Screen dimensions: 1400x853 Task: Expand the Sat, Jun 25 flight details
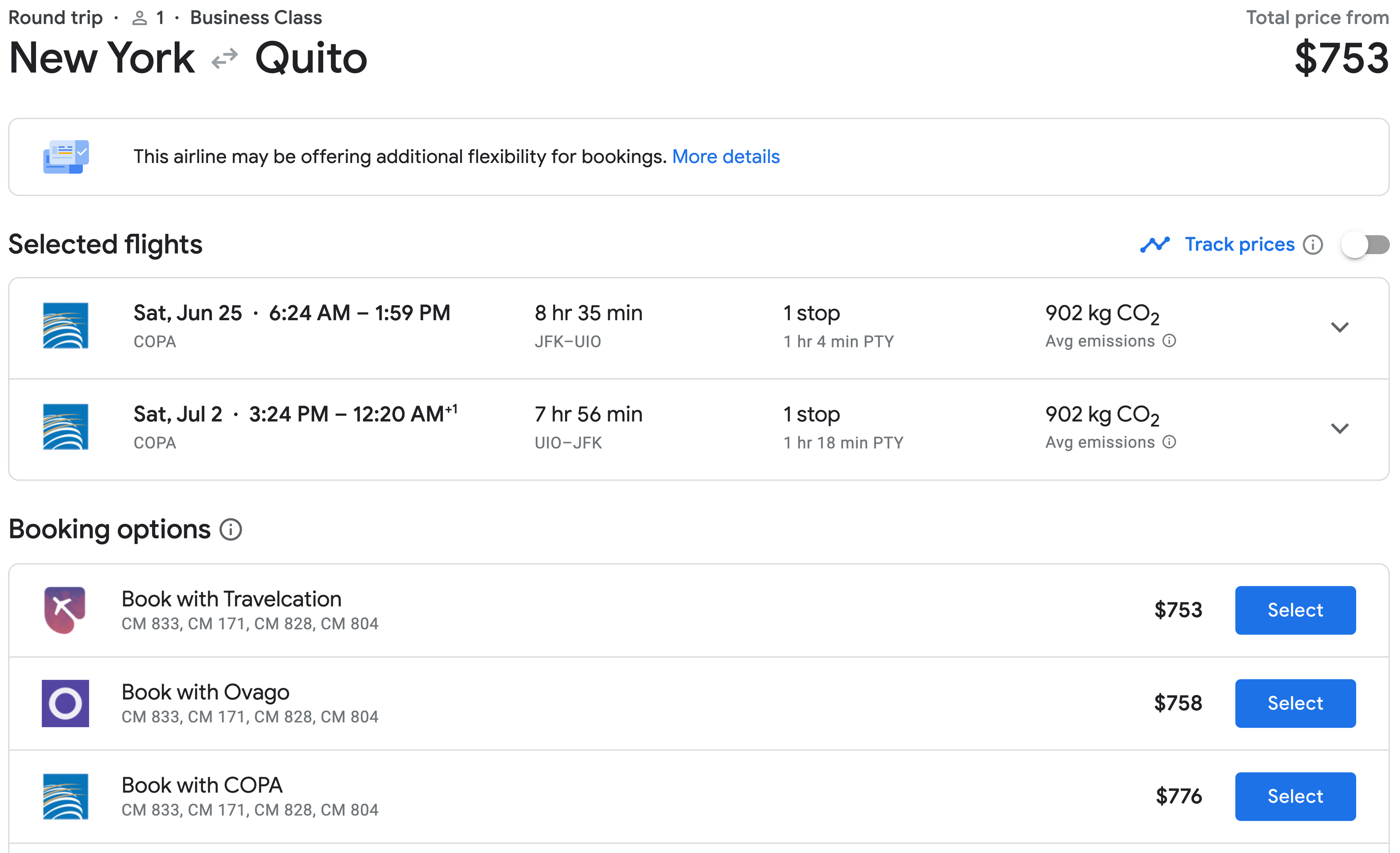1340,327
